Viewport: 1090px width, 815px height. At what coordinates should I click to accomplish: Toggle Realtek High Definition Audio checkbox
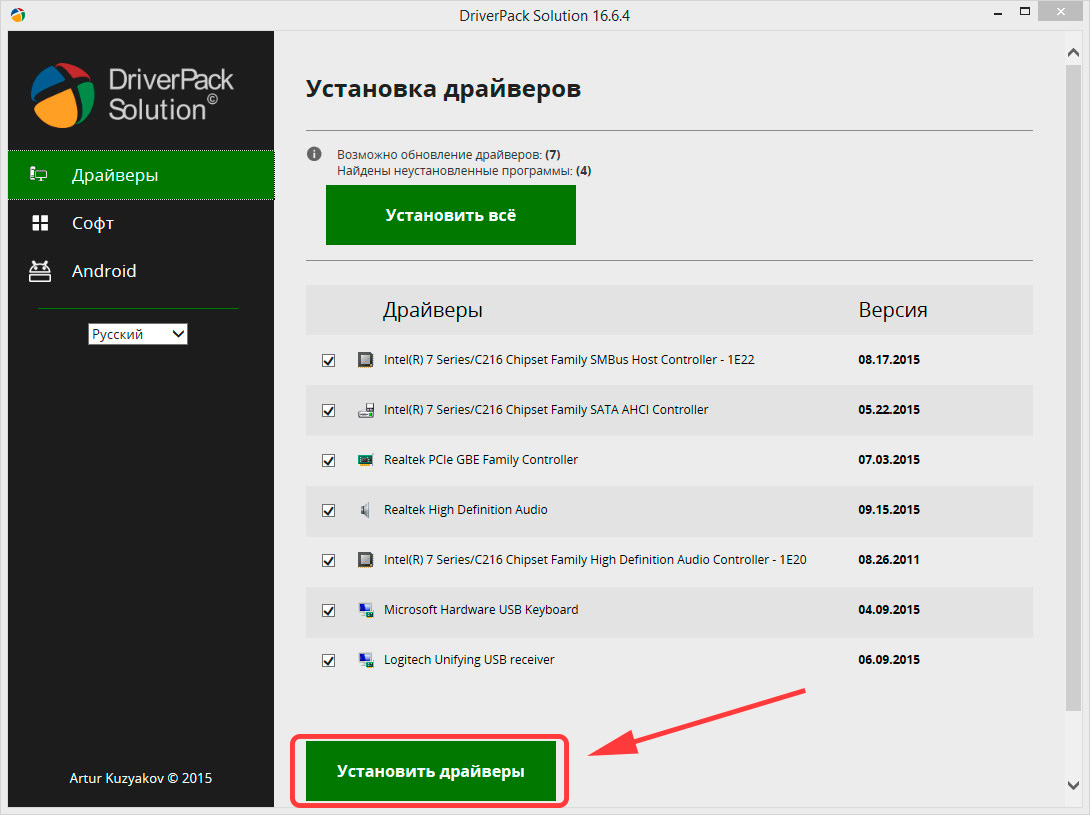tap(329, 510)
